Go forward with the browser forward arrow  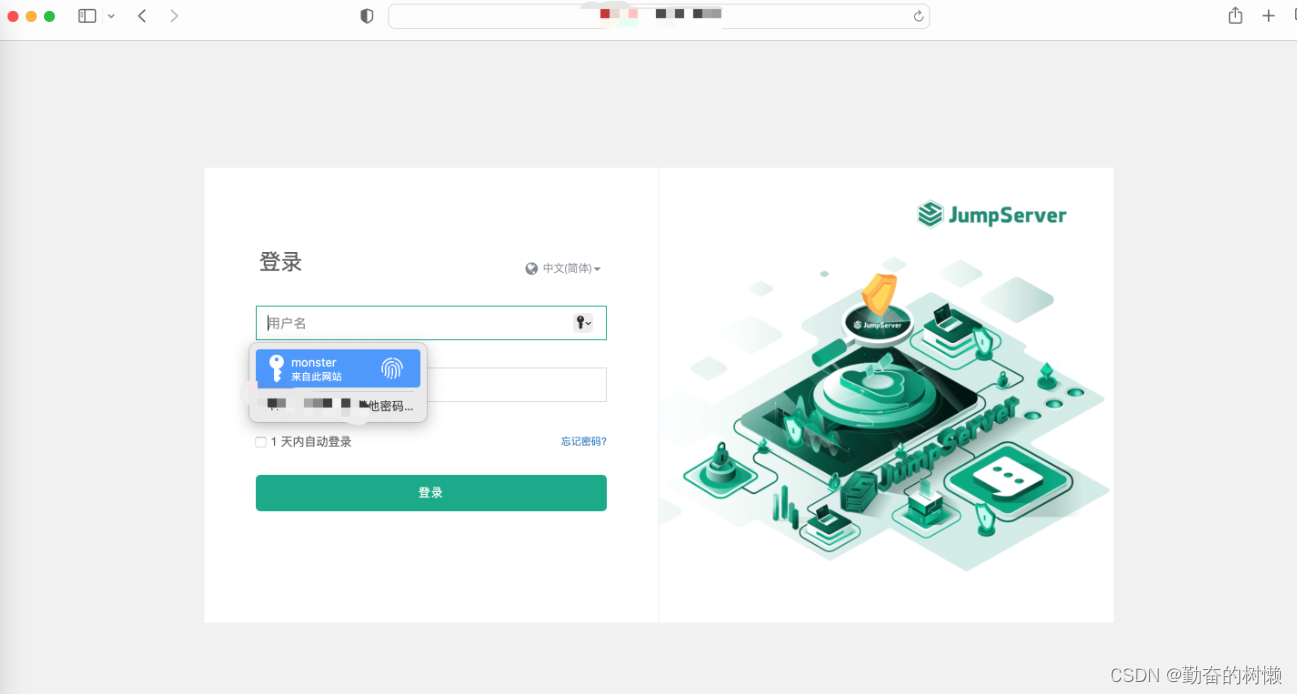[x=174, y=16]
